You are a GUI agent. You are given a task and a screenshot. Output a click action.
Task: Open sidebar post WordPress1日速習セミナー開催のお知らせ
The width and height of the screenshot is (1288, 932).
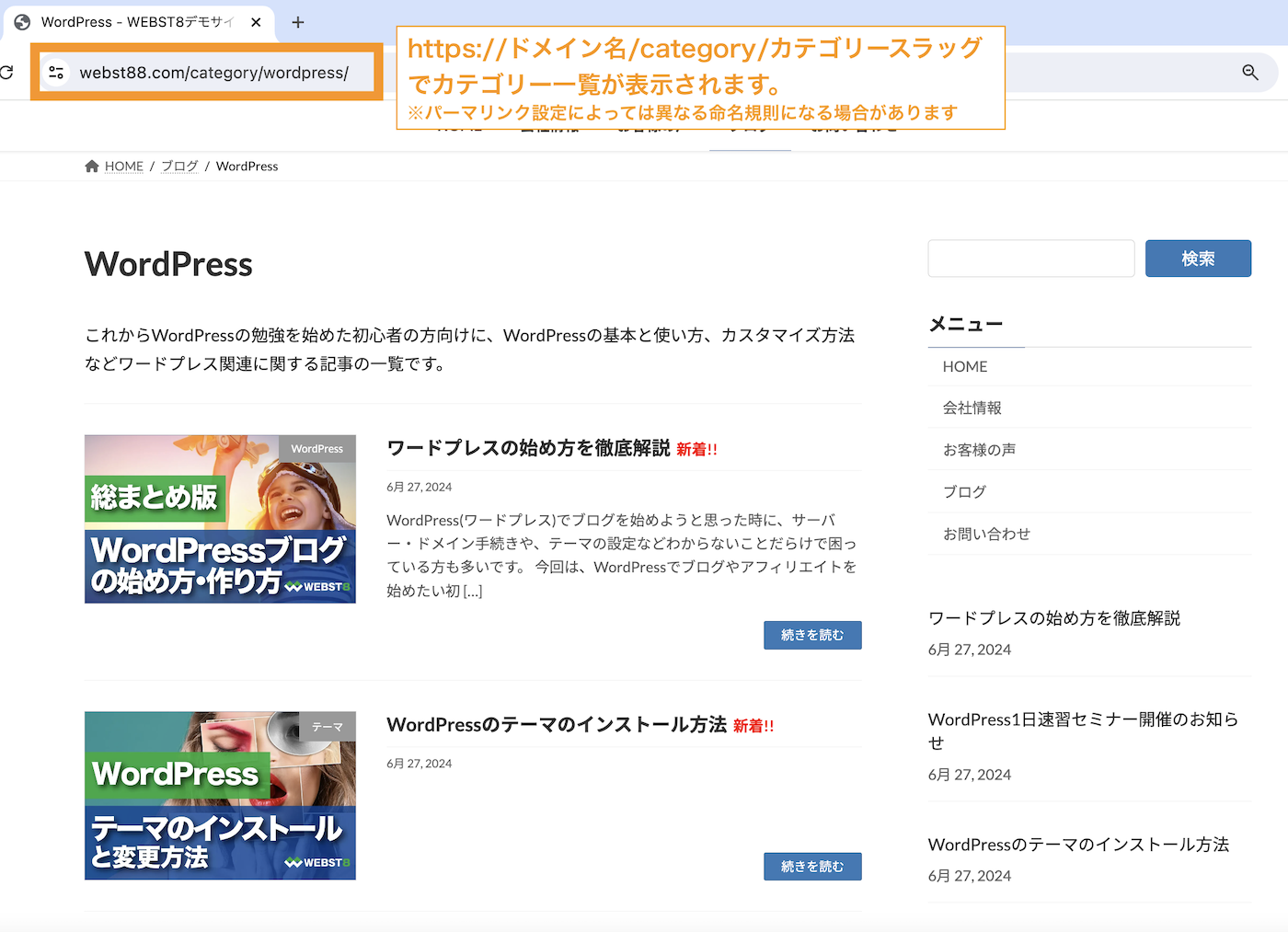(x=1084, y=731)
